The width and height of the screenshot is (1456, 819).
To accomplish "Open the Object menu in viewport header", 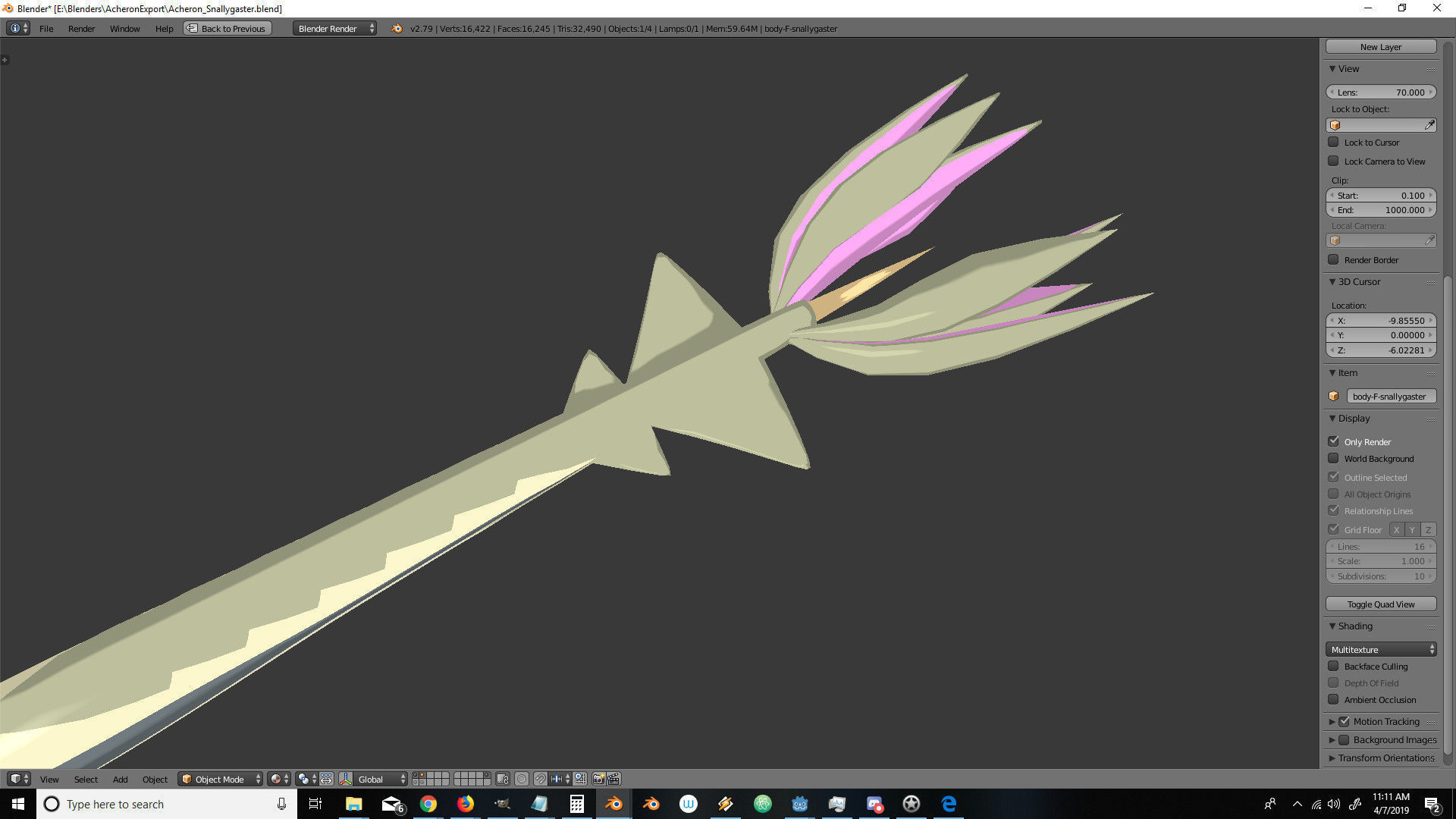I will tap(155, 779).
